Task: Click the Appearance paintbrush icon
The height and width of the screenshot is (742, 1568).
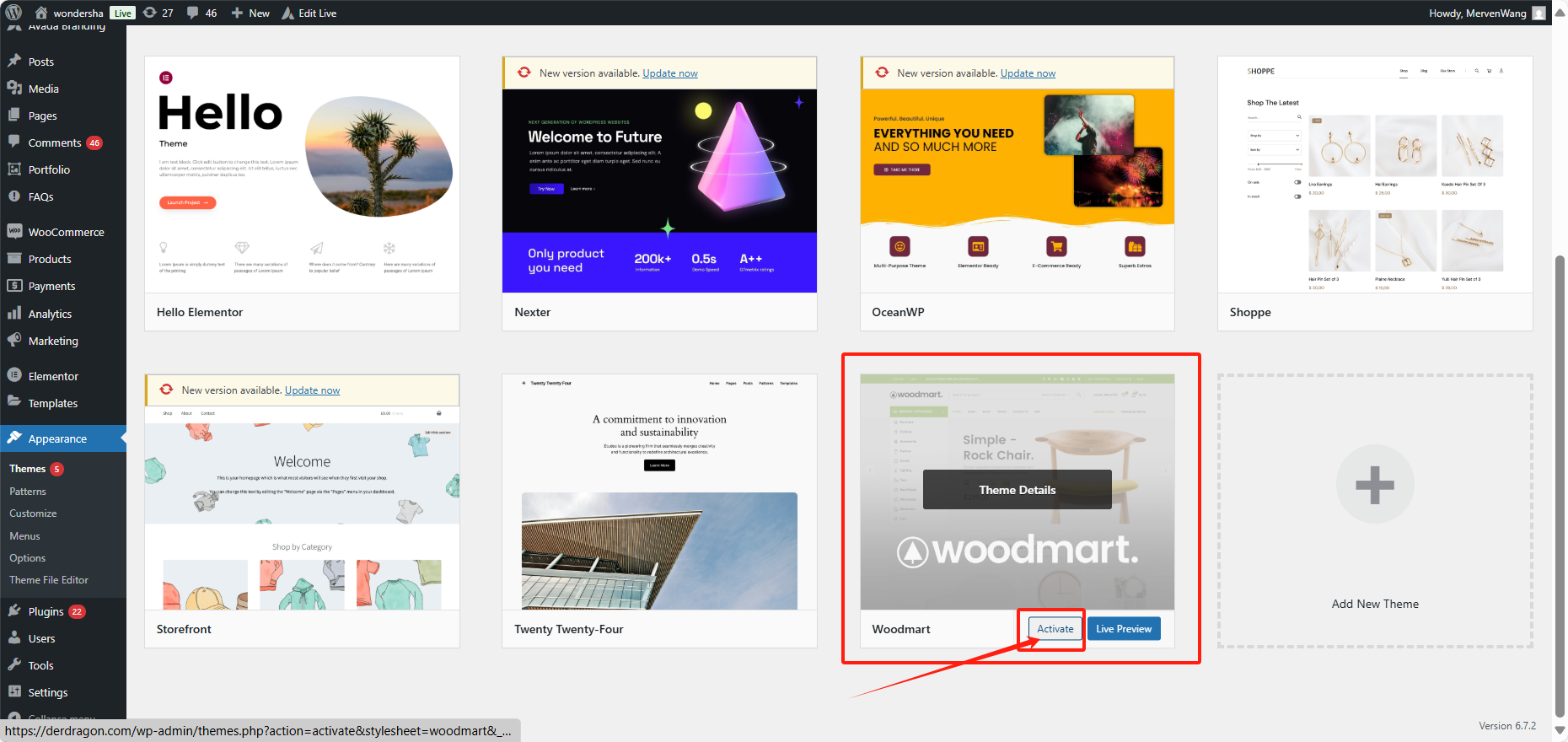Action: point(14,438)
